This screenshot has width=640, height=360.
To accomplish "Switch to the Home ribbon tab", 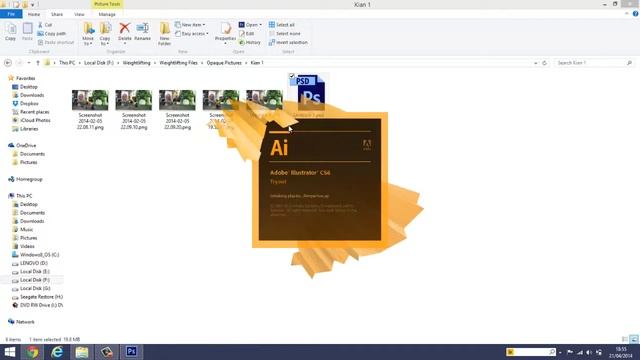I will point(34,14).
